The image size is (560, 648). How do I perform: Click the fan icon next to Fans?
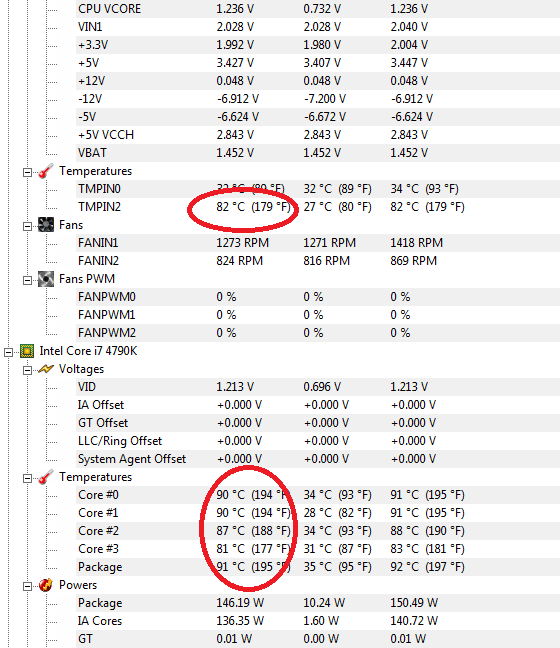(46, 224)
